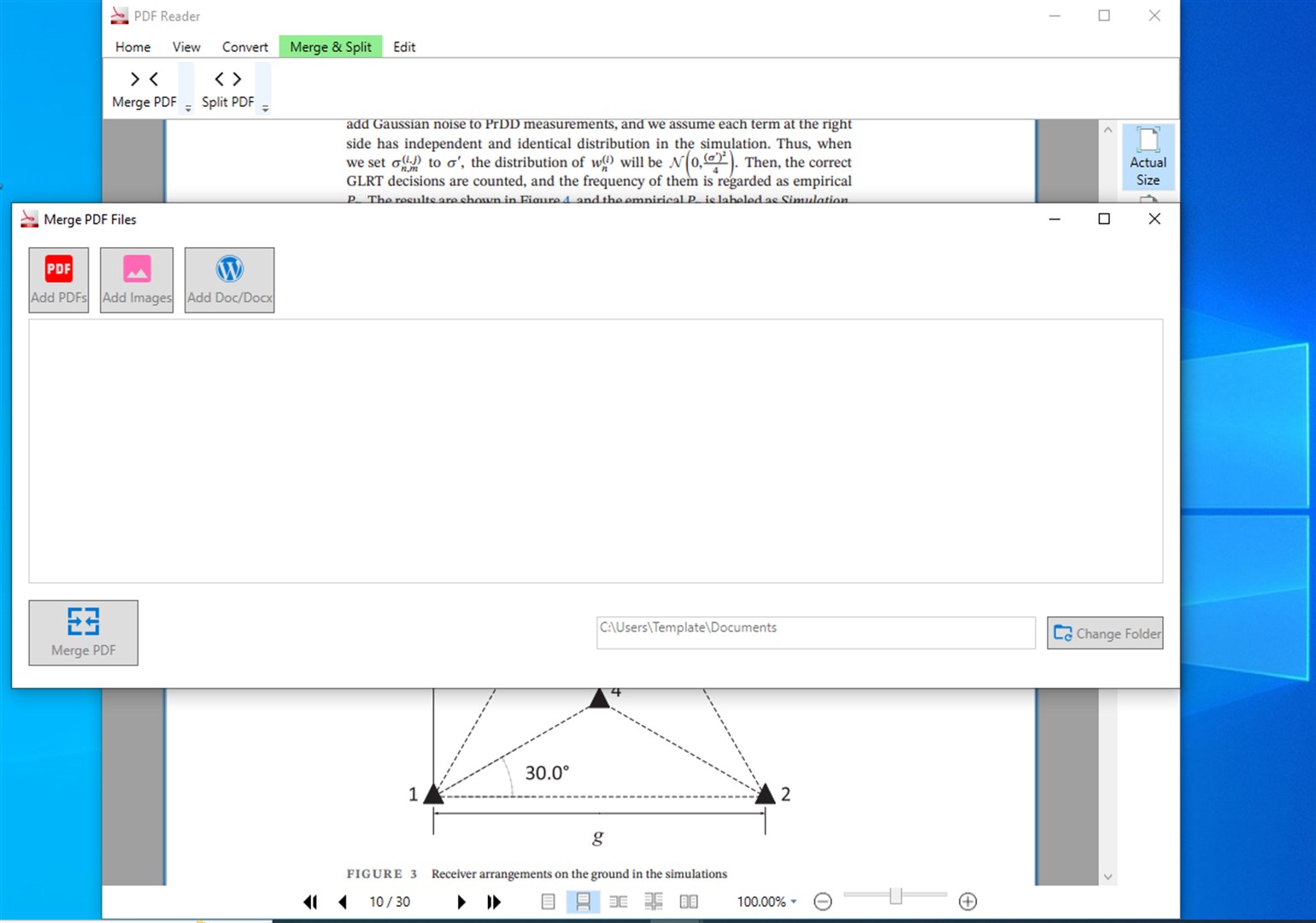Click Merge PDF Files dialog title icon

(29, 220)
